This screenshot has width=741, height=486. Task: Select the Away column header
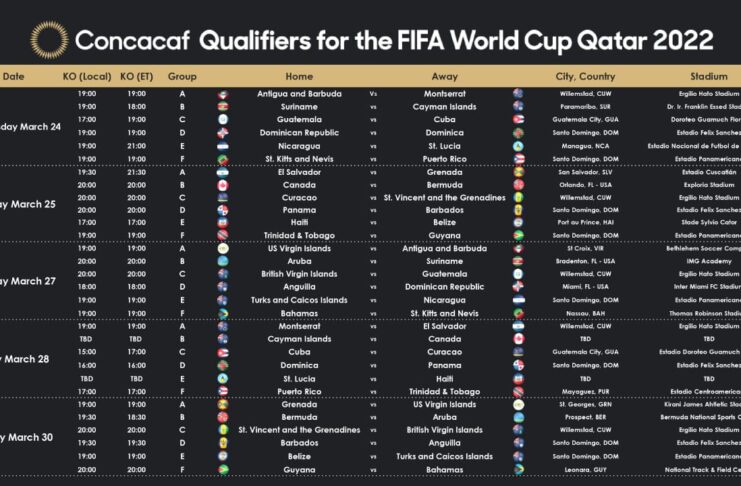[445, 76]
